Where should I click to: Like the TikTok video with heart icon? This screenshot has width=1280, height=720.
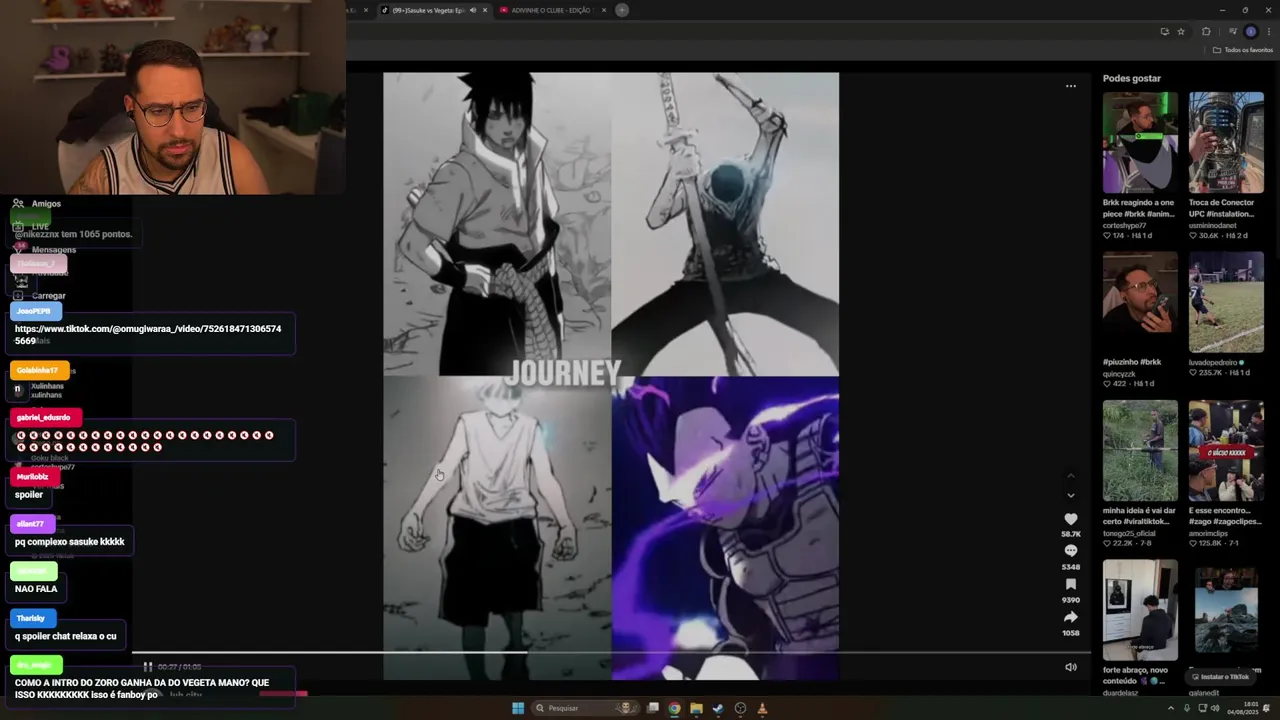point(1070,519)
